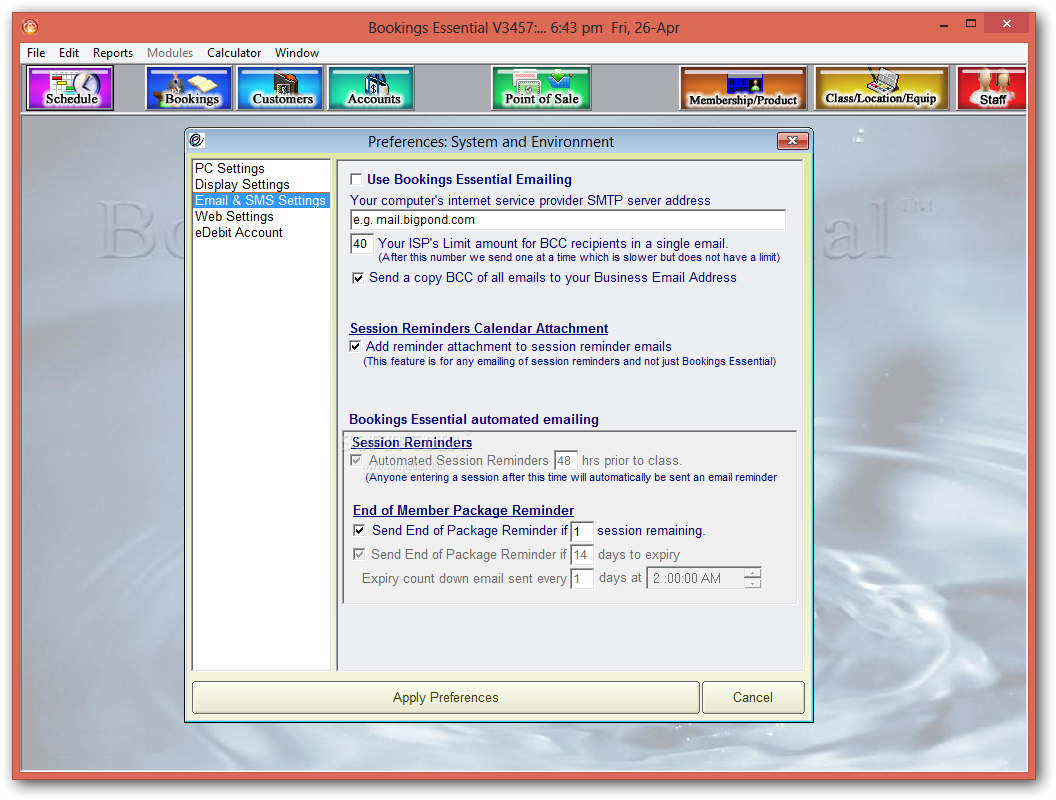Open the Reports menu

click(x=112, y=53)
